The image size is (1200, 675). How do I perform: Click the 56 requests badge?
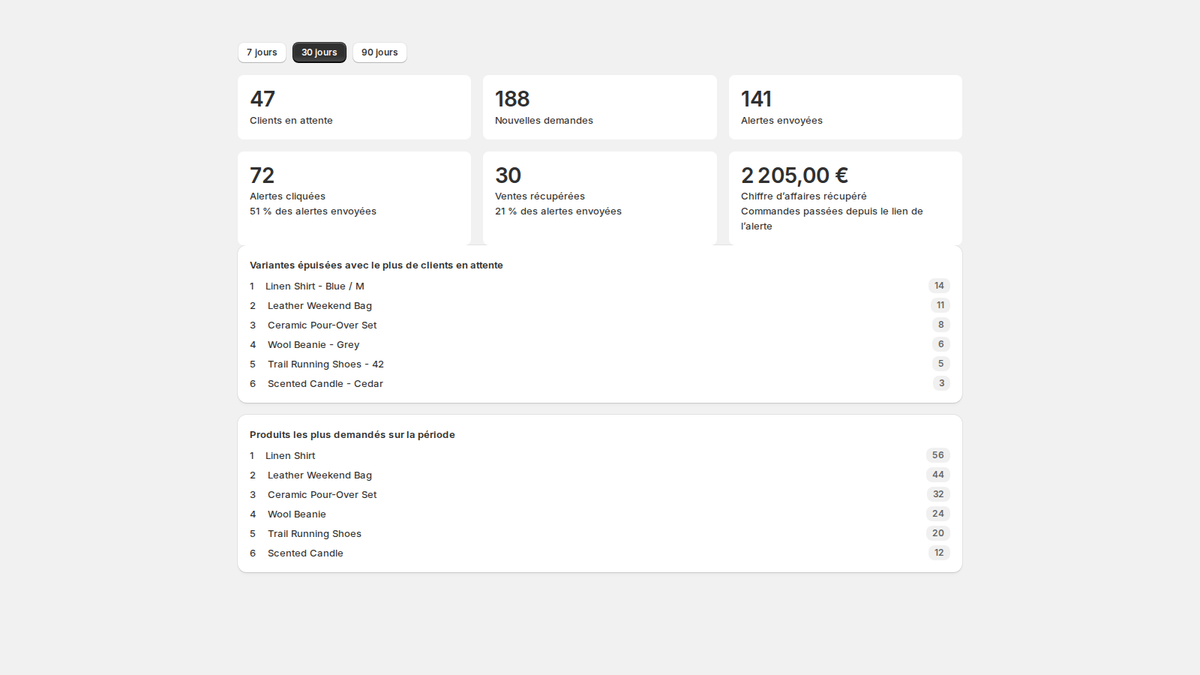[938, 455]
